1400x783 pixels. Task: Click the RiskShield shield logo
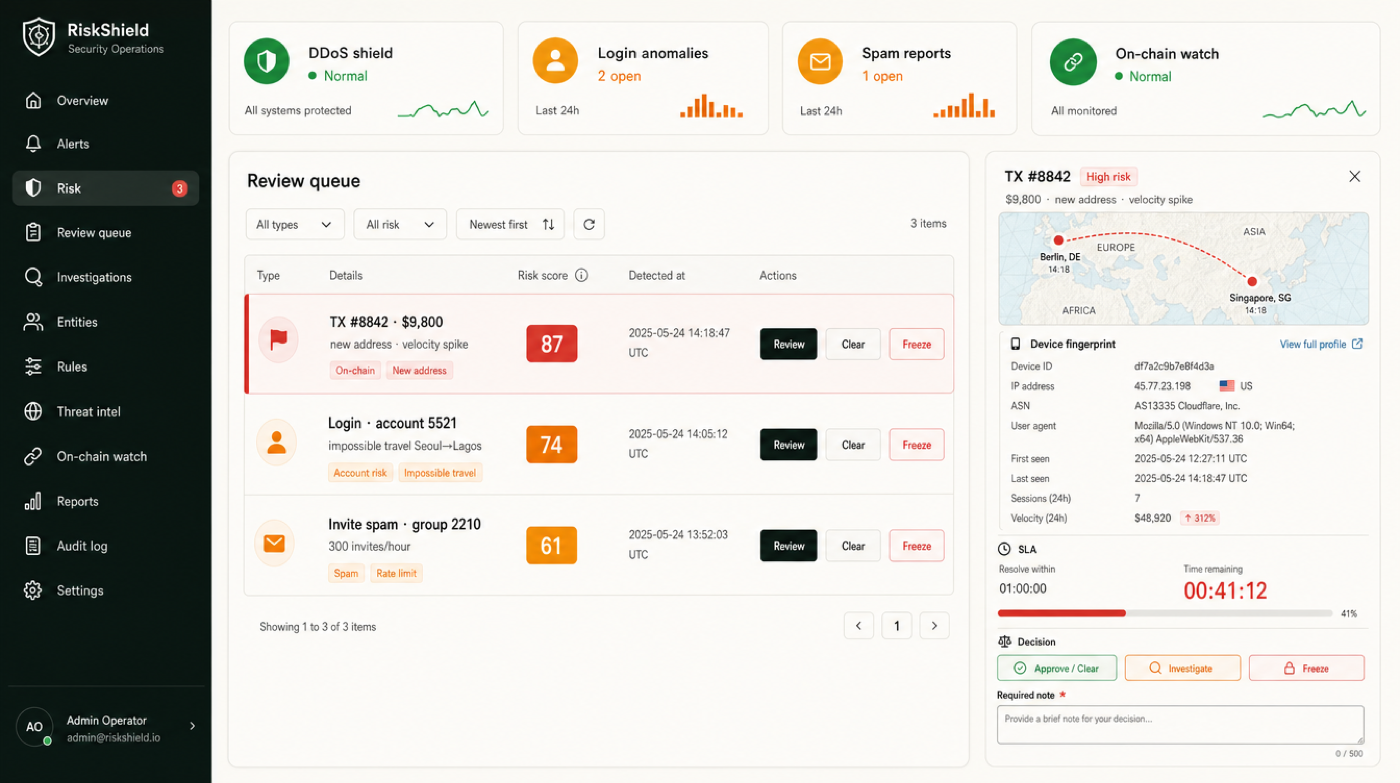(x=38, y=37)
